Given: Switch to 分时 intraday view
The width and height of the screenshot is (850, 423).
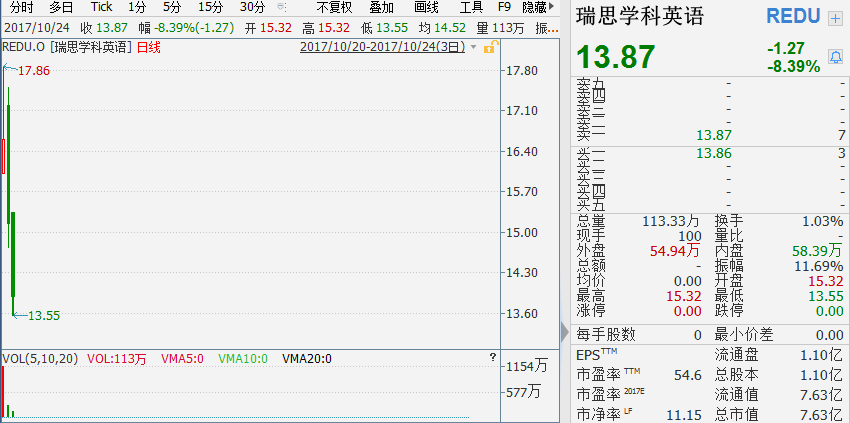Looking at the screenshot, I should pos(22,7).
